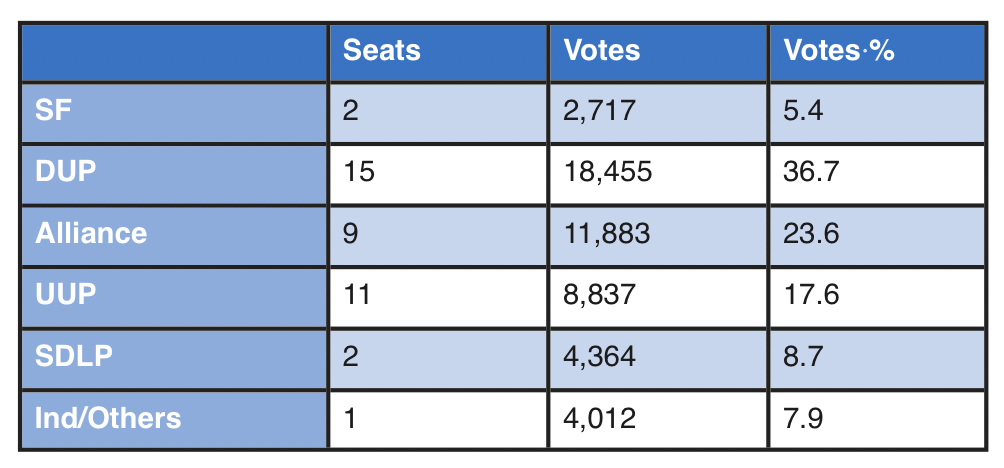
Task: Click the UUP seats cell showing 11
Action: tap(357, 294)
